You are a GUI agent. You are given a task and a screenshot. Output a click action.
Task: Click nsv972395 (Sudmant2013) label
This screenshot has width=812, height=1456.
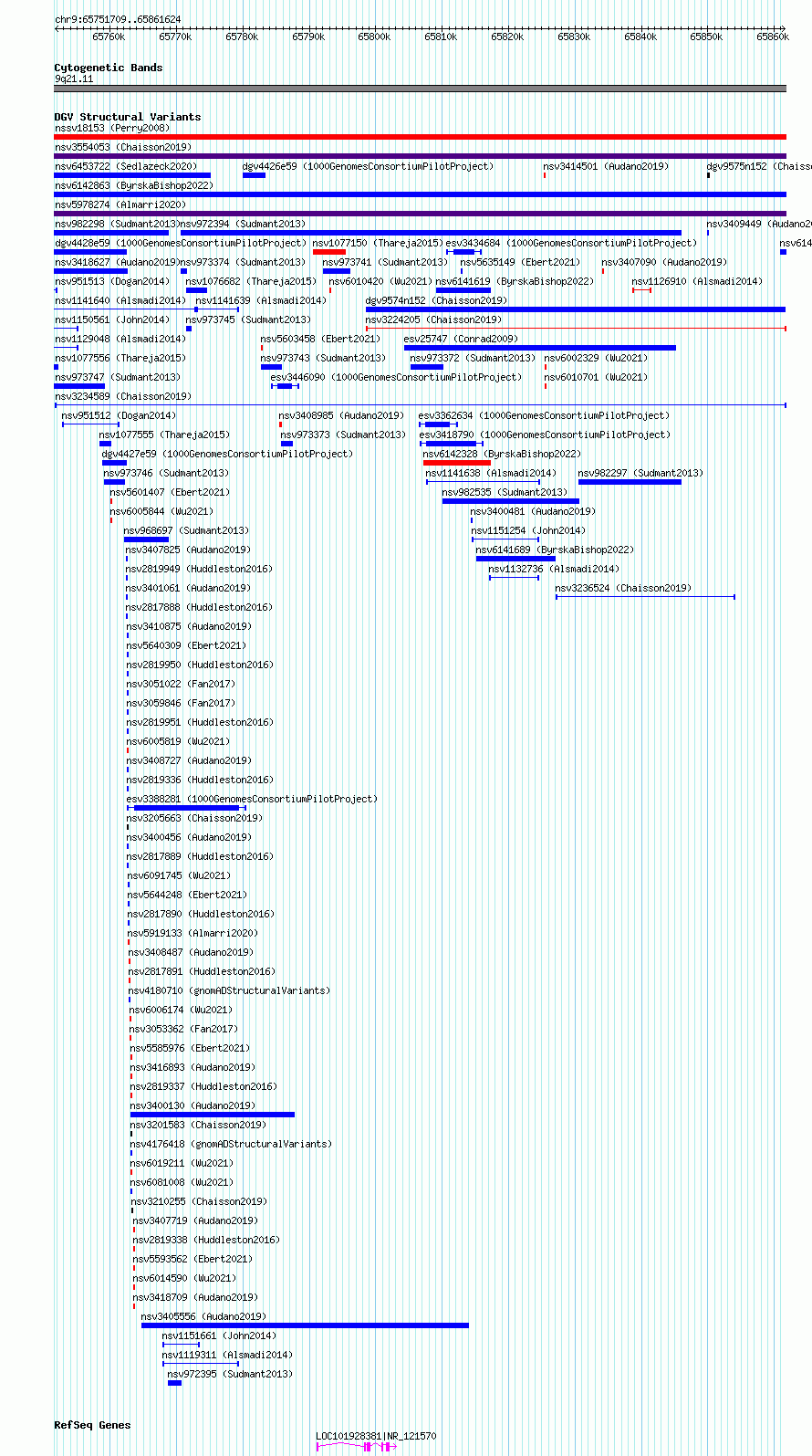coord(231,1374)
